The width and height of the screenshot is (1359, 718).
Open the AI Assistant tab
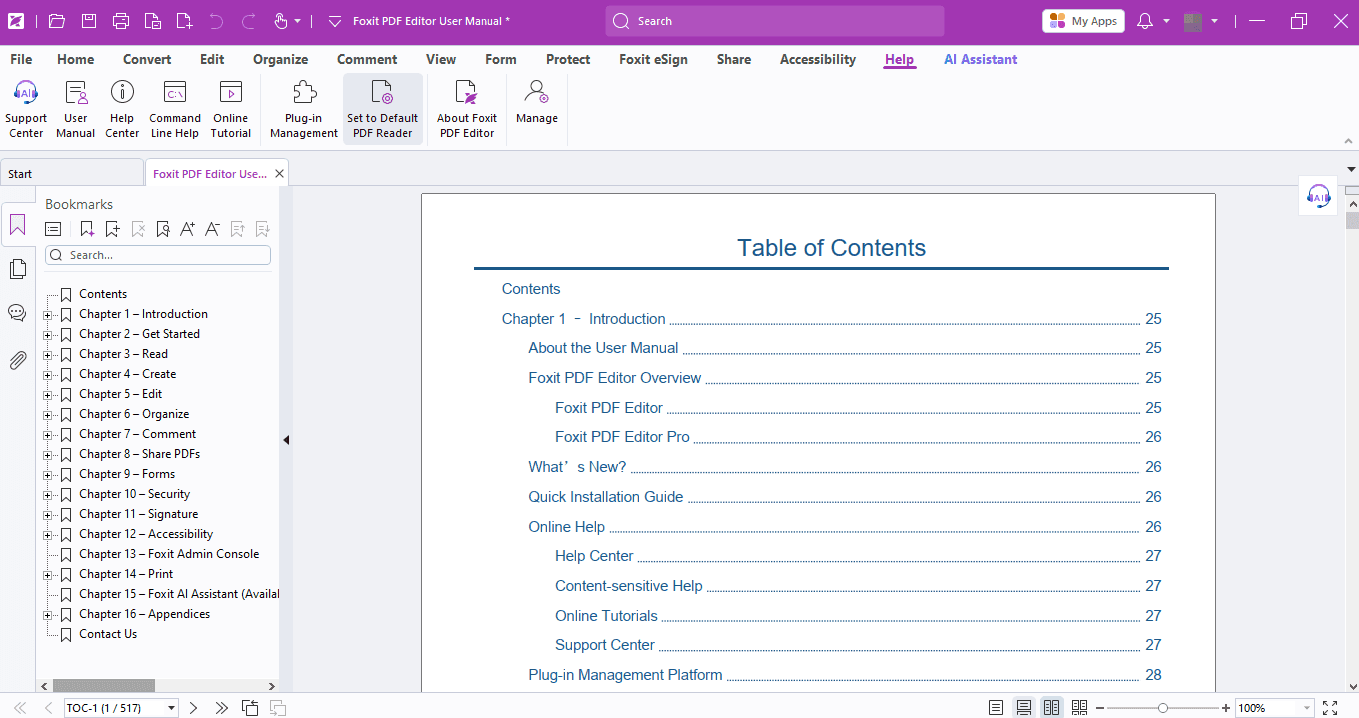980,59
